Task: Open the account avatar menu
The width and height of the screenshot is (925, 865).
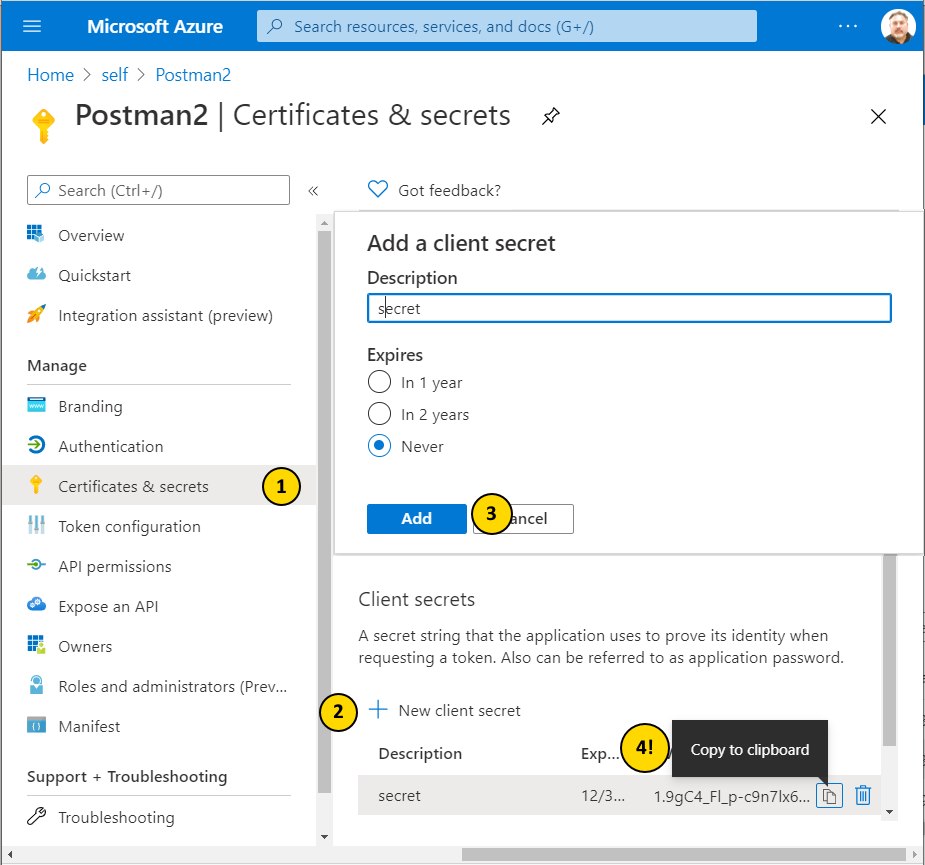Action: pos(897,26)
